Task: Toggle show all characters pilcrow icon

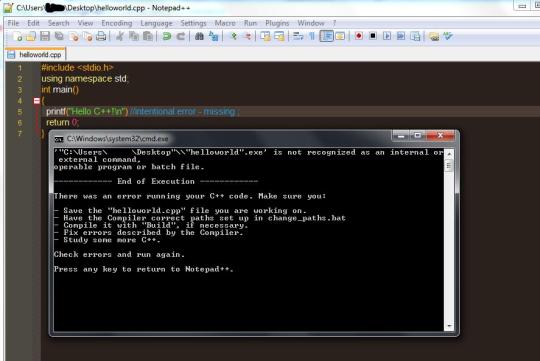Action: pyautogui.click(x=312, y=36)
